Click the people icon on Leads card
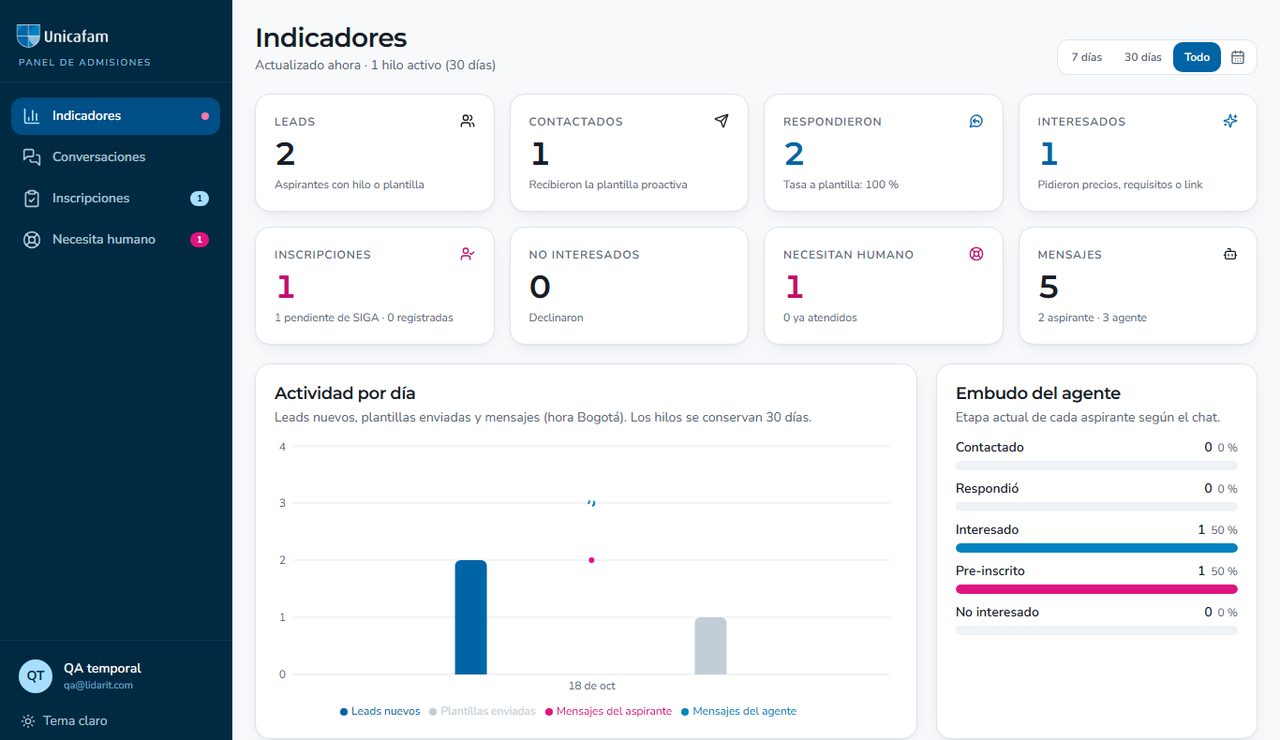 point(467,121)
